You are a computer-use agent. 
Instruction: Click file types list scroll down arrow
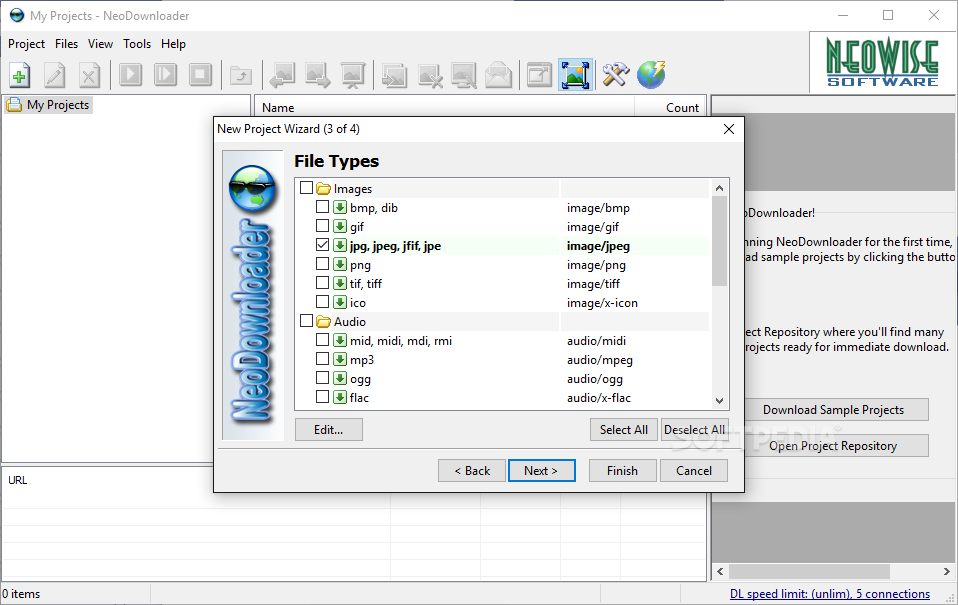tap(720, 401)
